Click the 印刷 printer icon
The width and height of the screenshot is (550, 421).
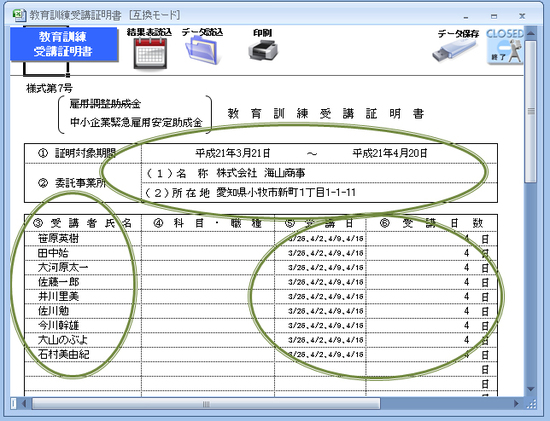(263, 50)
